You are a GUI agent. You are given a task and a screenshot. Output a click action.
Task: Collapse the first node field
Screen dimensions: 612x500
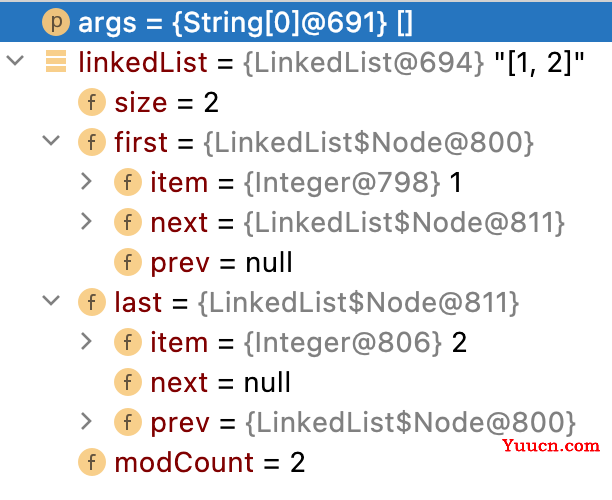point(51,141)
